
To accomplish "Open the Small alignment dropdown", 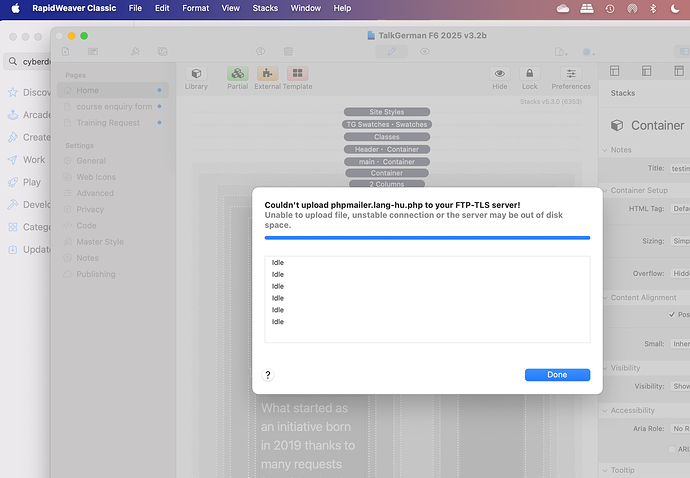I will (x=680, y=344).
